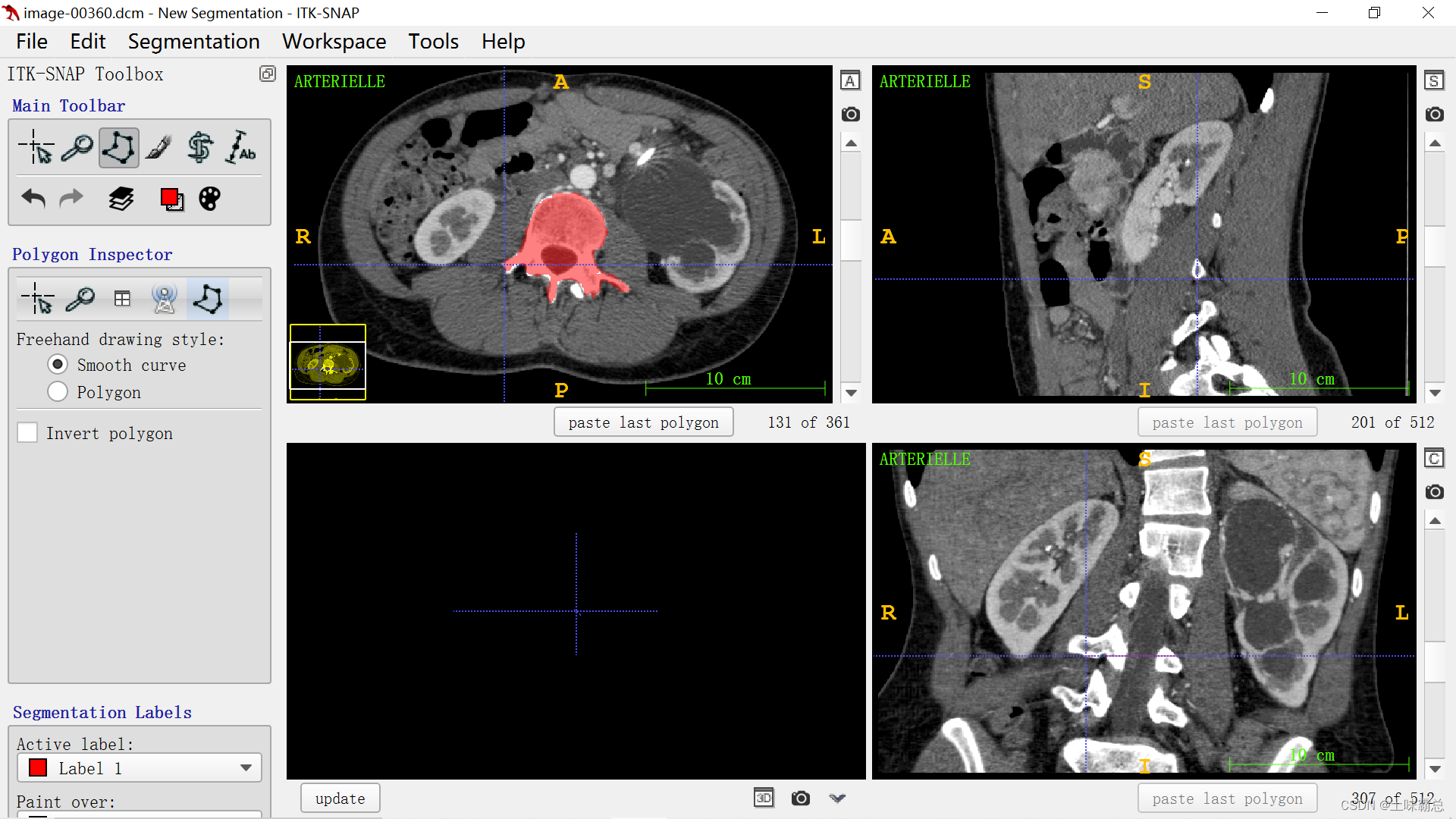Click the axial paste last polygon button

coord(643,422)
